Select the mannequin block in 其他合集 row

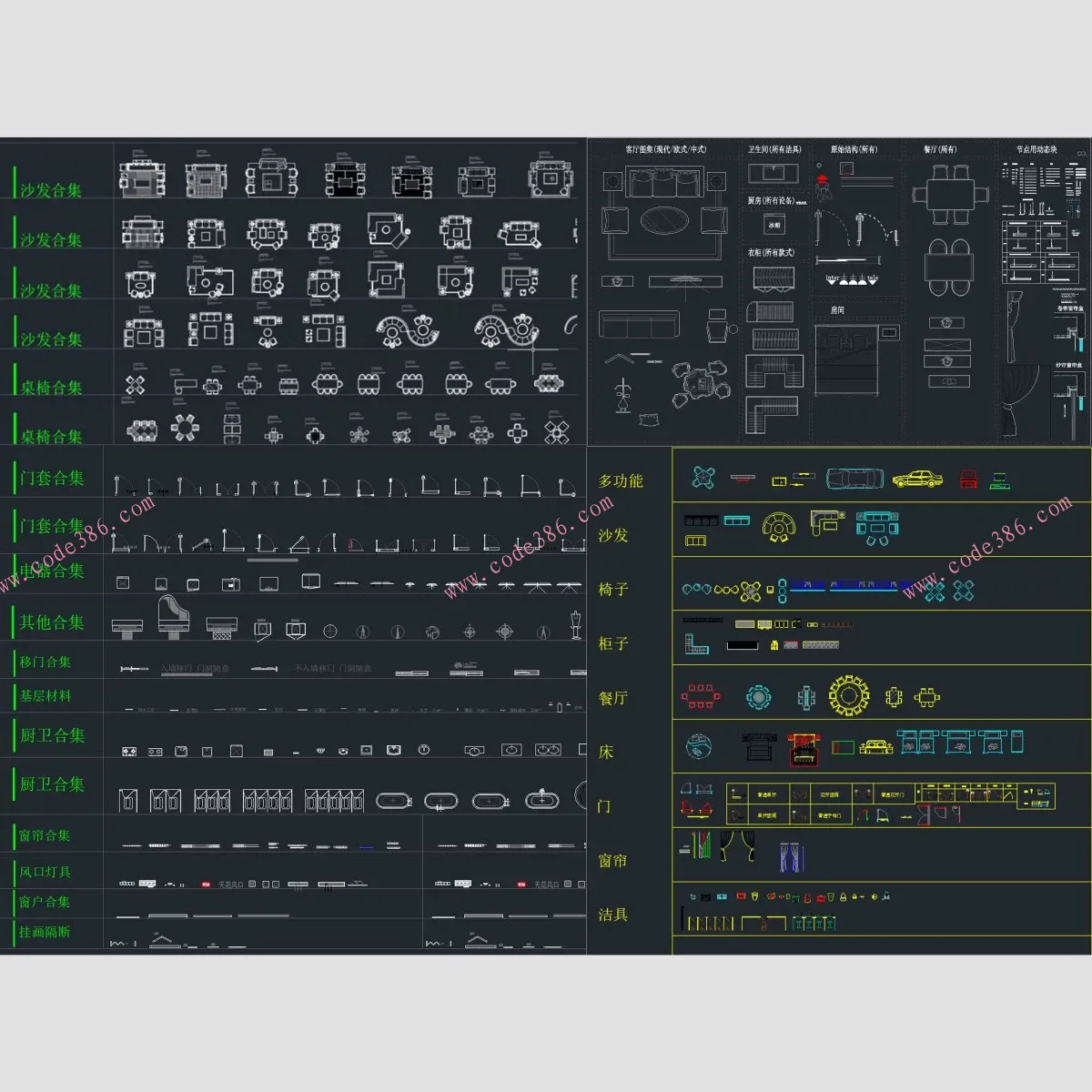(575, 624)
